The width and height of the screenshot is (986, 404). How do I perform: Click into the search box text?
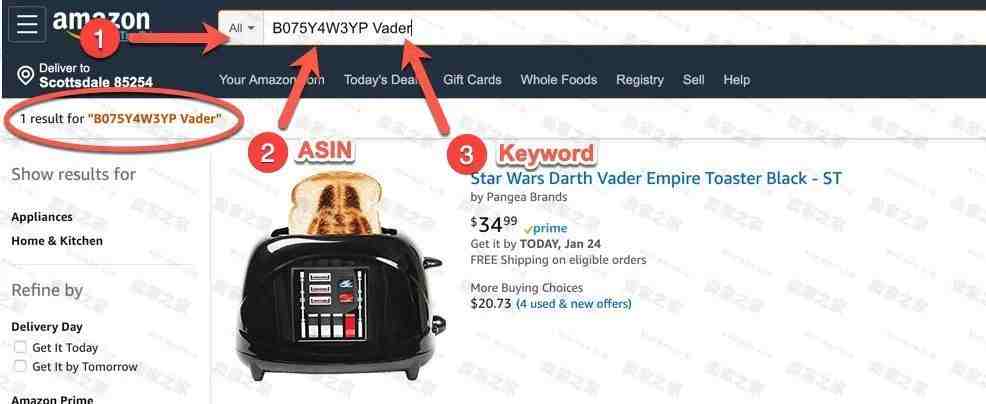click(x=623, y=28)
